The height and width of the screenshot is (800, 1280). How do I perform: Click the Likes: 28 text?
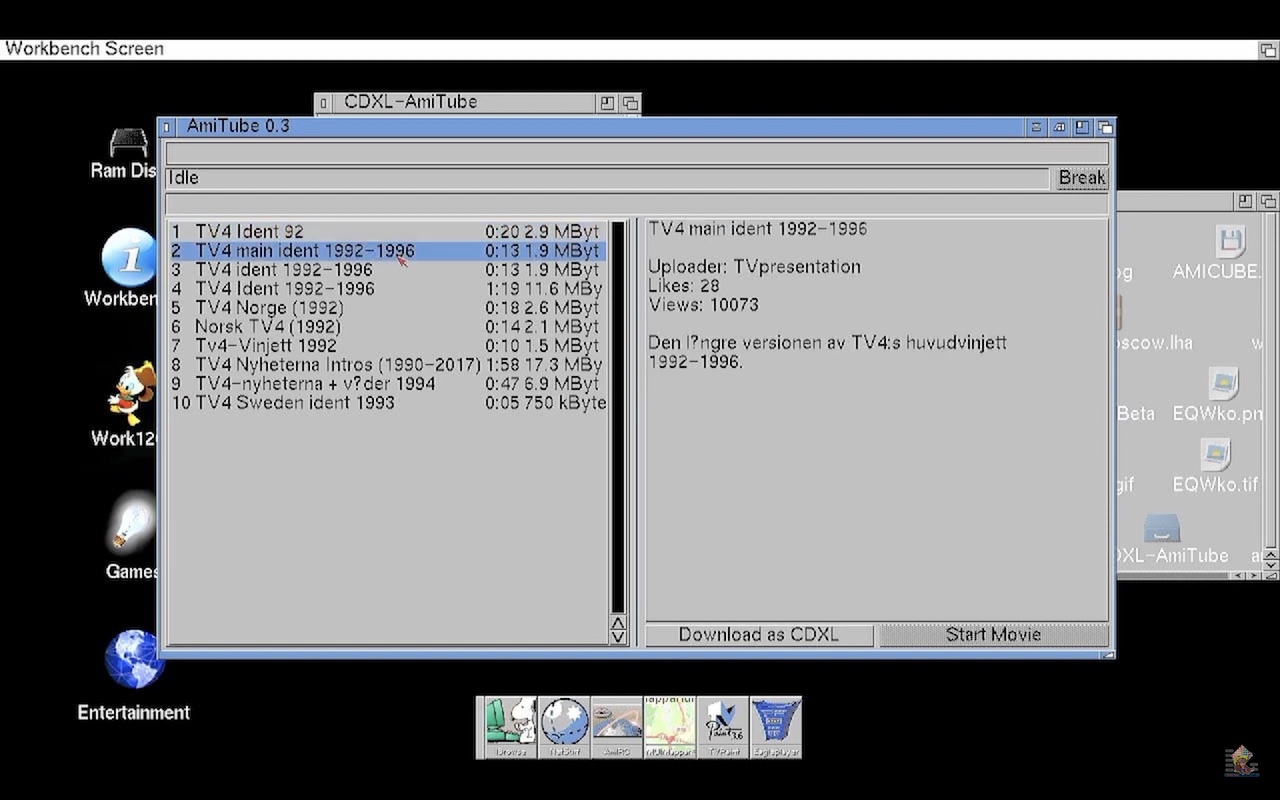683,286
